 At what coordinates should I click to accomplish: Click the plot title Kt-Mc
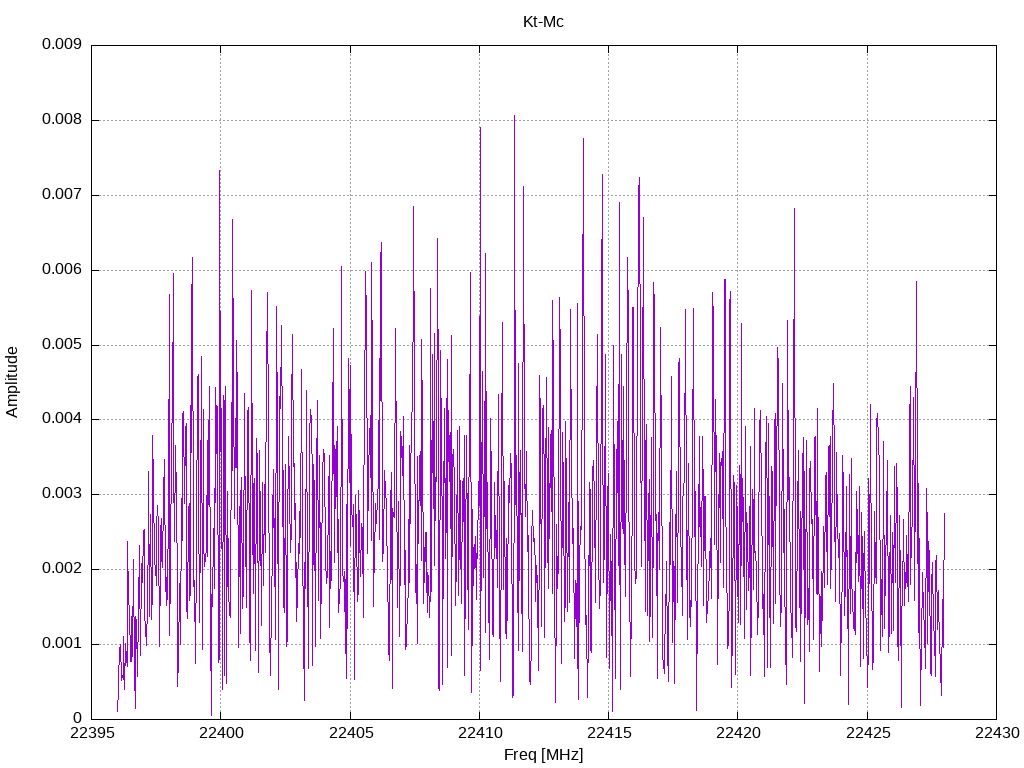click(x=543, y=22)
